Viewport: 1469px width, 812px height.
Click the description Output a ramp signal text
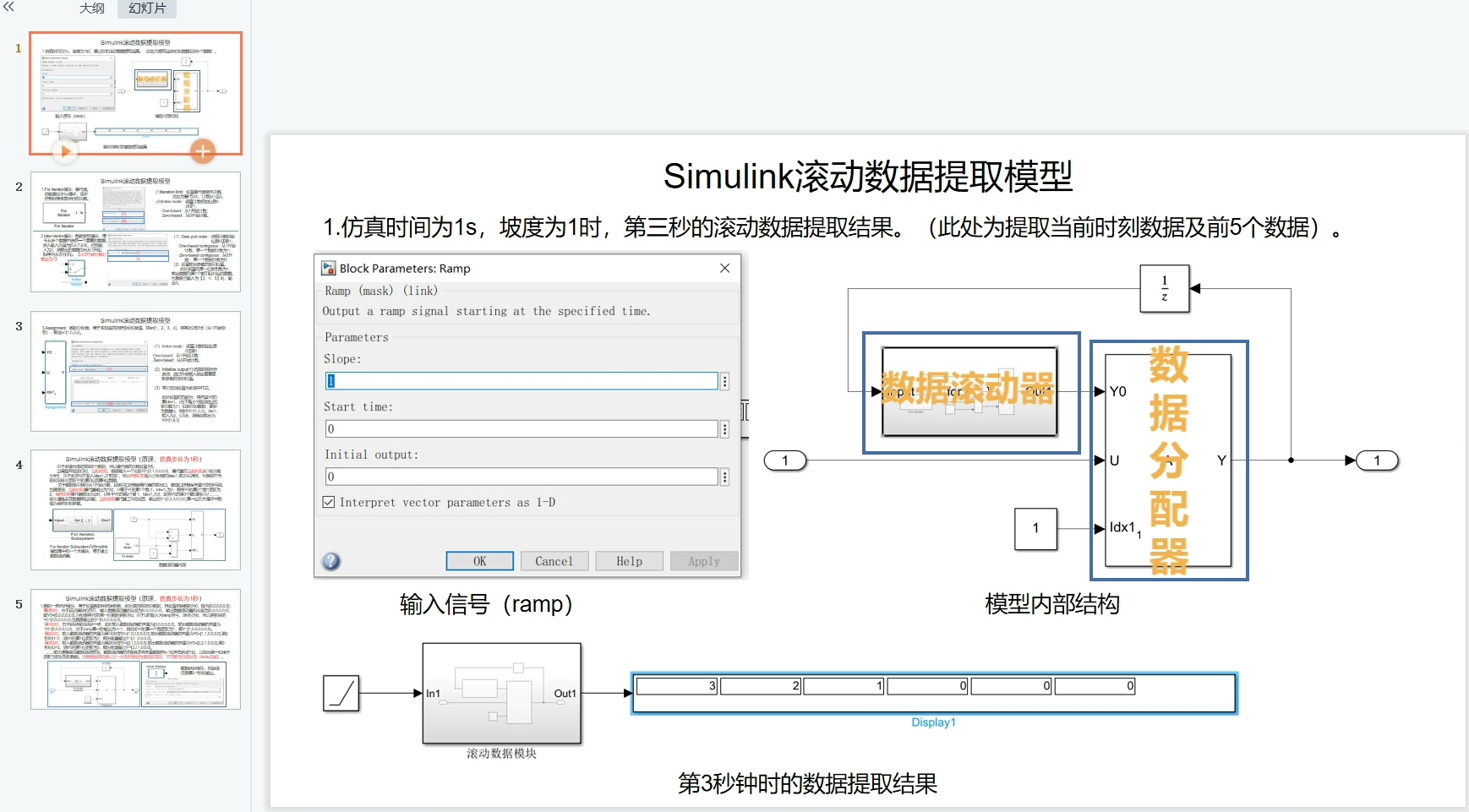click(x=487, y=311)
